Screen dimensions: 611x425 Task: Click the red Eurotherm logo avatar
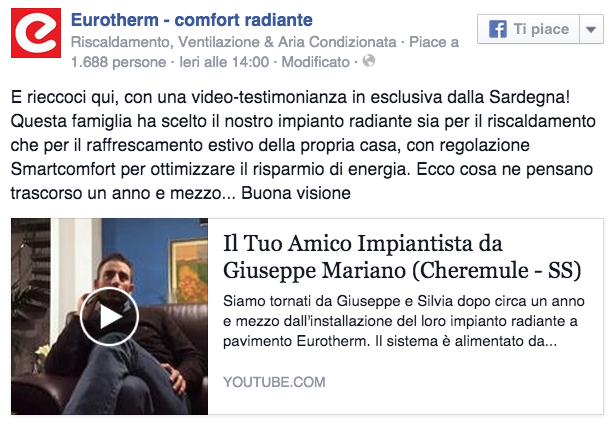36,33
